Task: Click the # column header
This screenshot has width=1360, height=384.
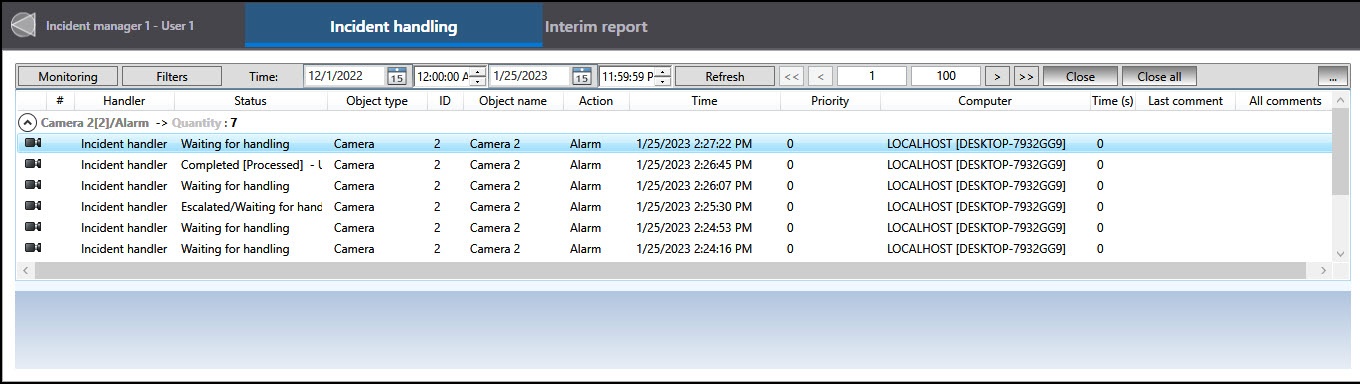Action: pos(60,101)
